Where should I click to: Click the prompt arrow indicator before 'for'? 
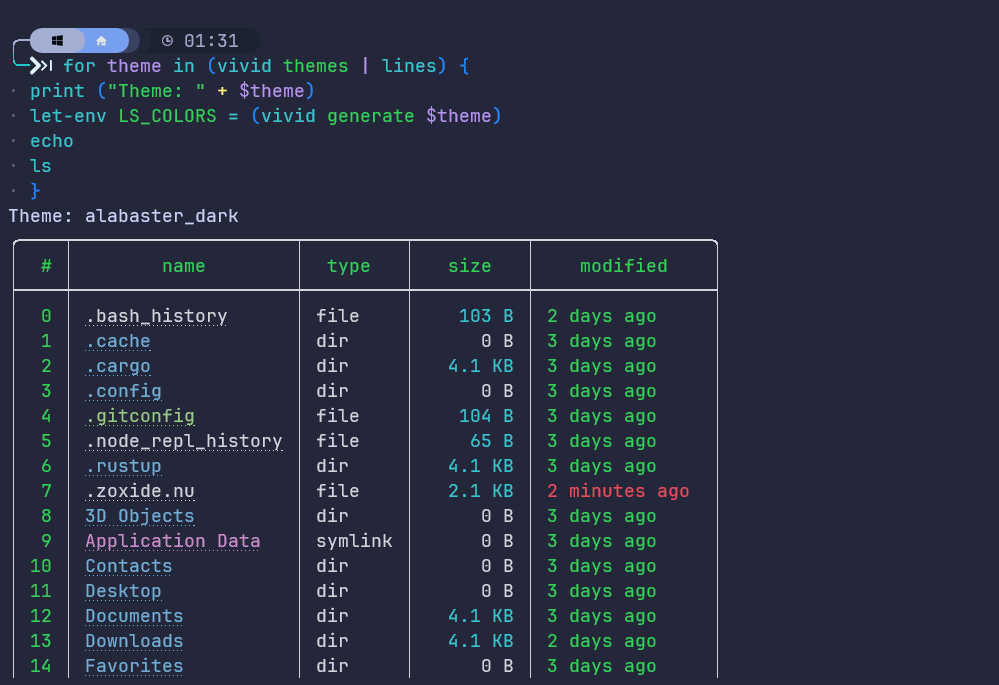(41, 66)
